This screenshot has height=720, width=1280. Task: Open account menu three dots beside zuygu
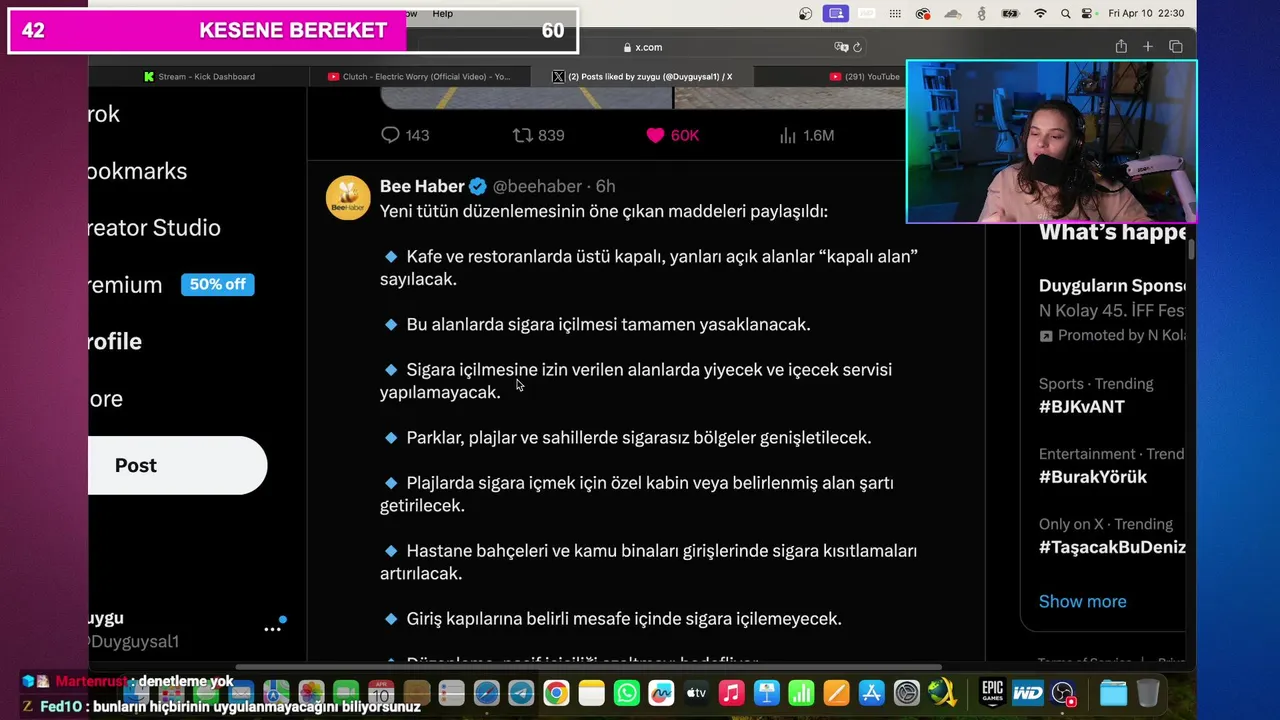272,629
